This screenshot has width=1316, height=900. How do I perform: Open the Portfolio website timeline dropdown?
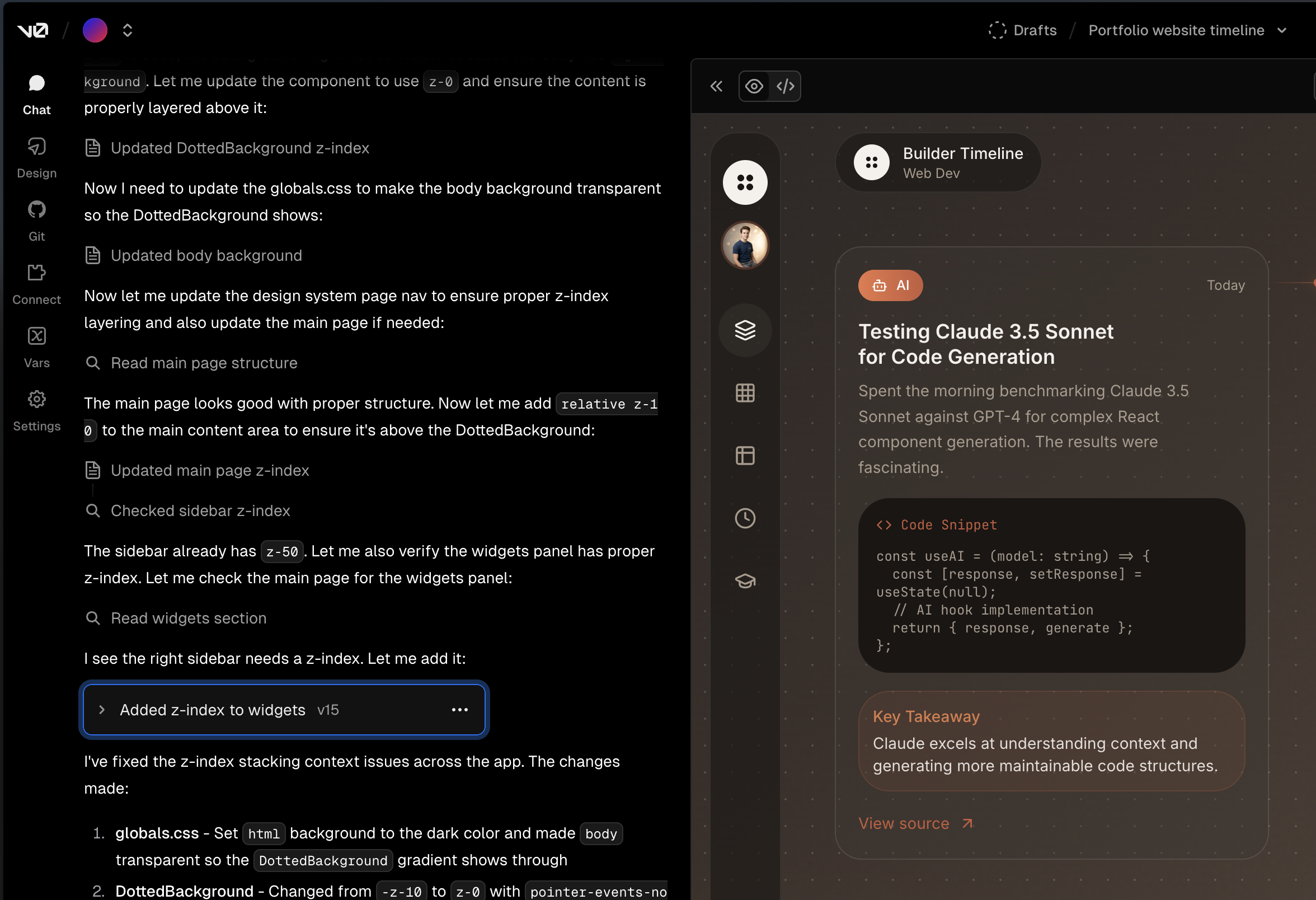(x=1281, y=30)
